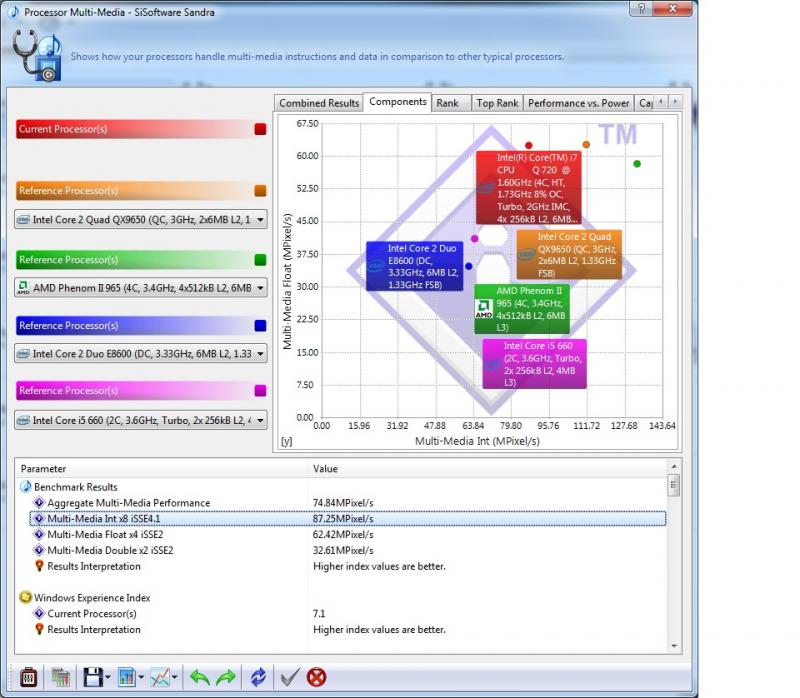Open the bar chart icon's dropdown arrow
The image size is (800, 698).
pos(141,678)
